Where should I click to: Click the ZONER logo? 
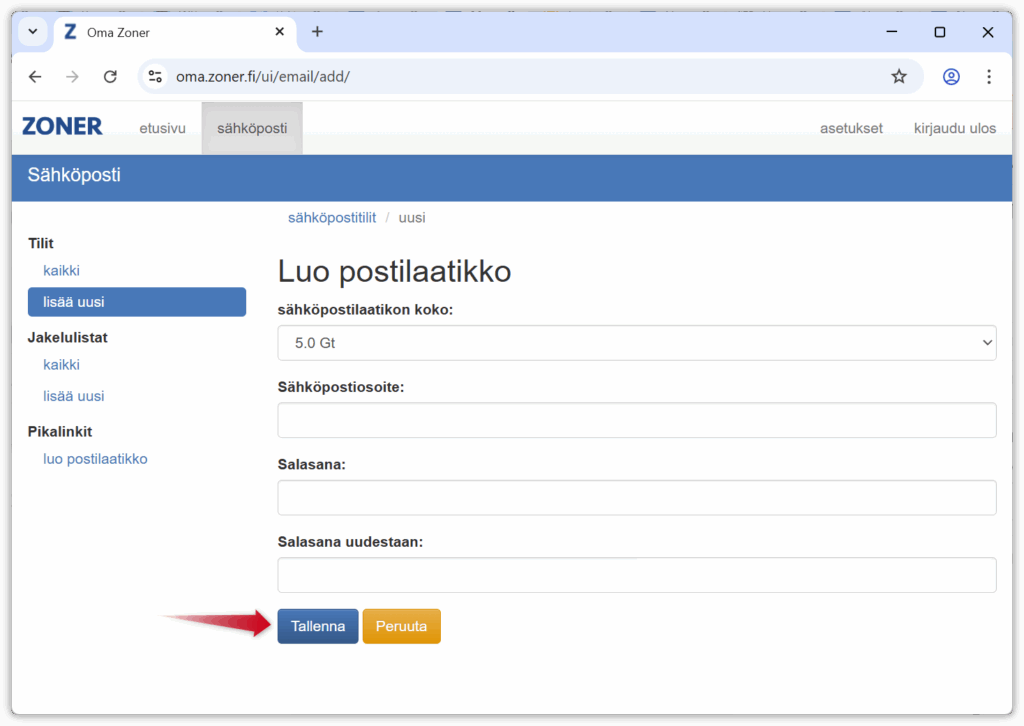62,127
